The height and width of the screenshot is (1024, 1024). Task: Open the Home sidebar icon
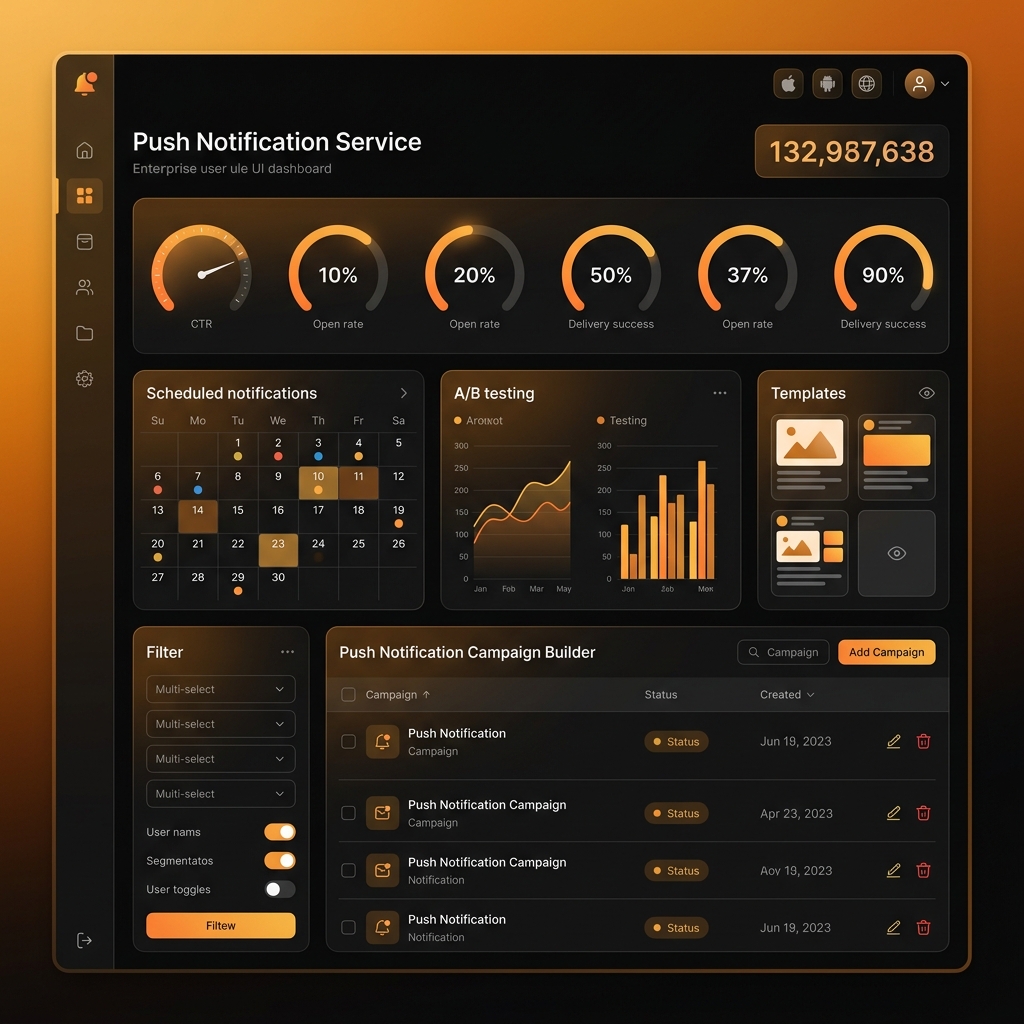(x=84, y=150)
